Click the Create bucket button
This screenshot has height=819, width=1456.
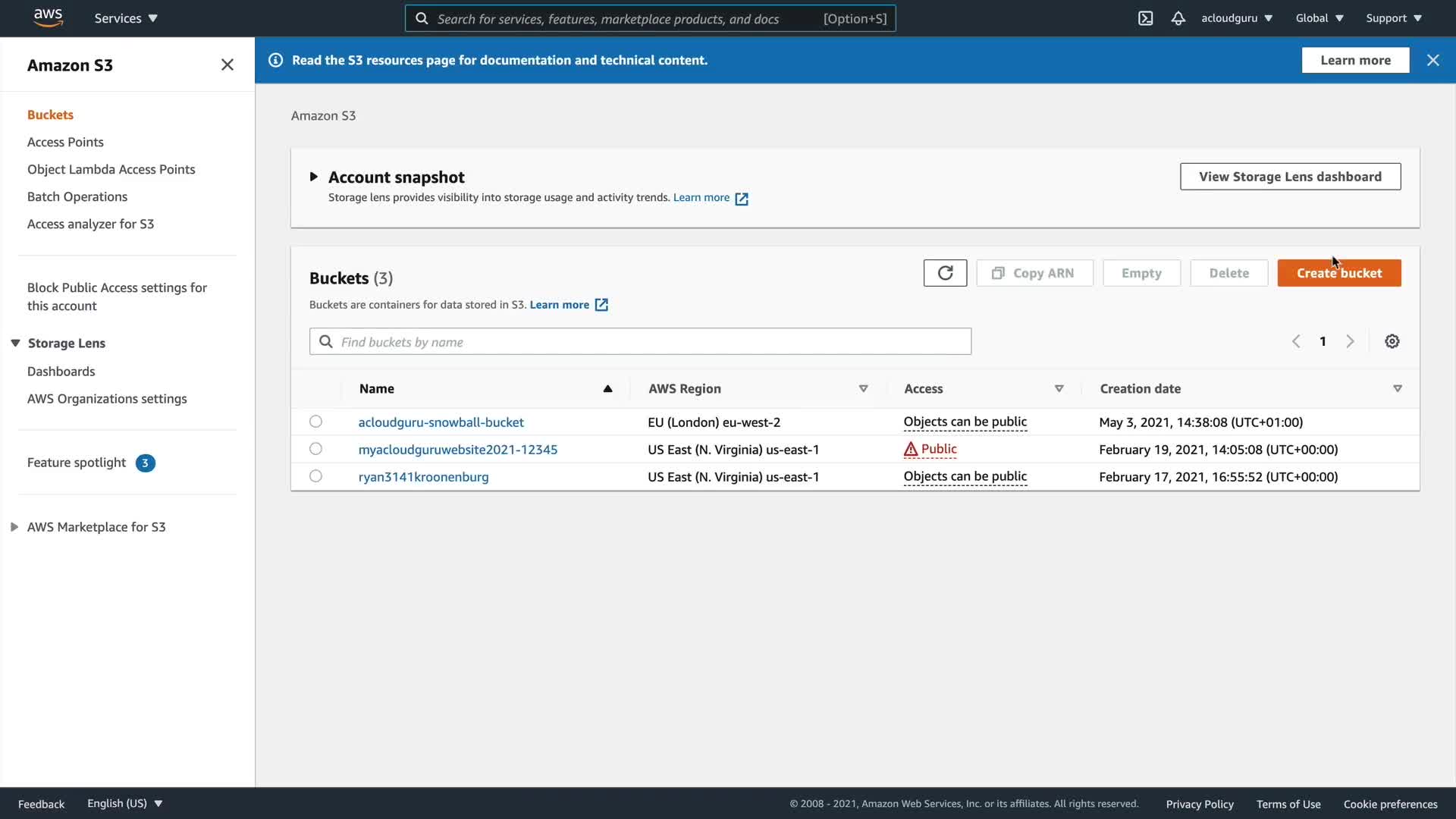1338,273
